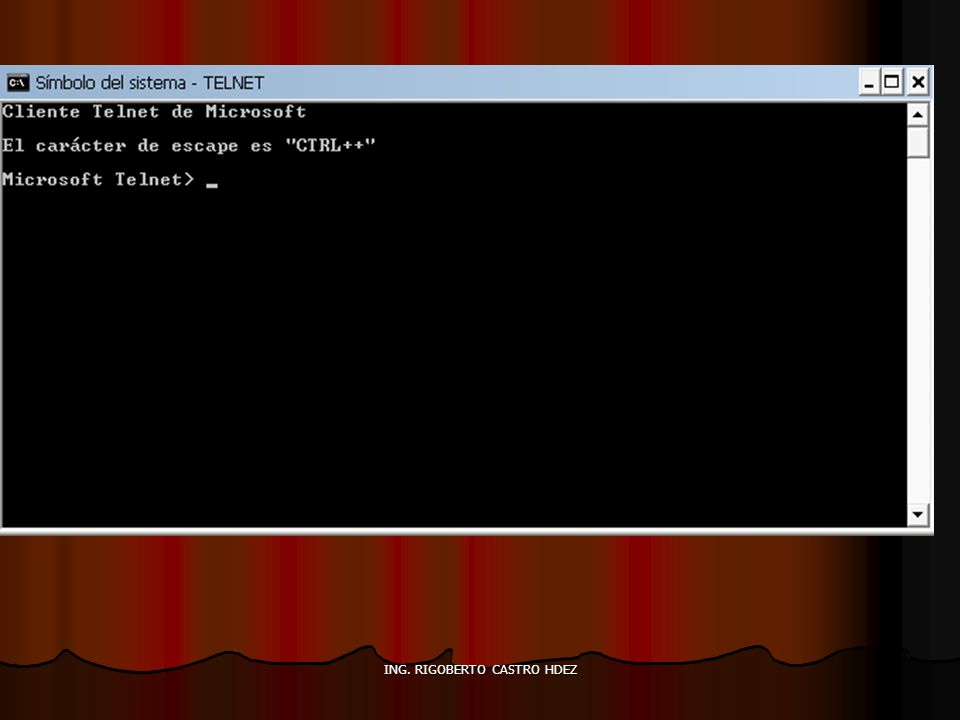Minimize the TELNET window
The height and width of the screenshot is (720, 960).
(868, 82)
